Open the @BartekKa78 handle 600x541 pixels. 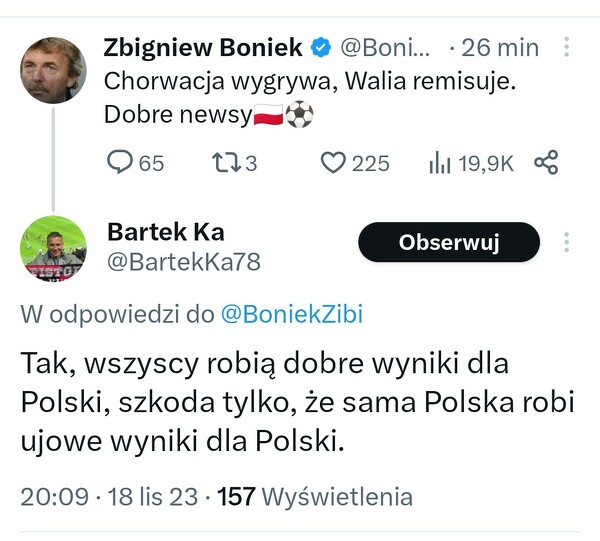tap(183, 262)
